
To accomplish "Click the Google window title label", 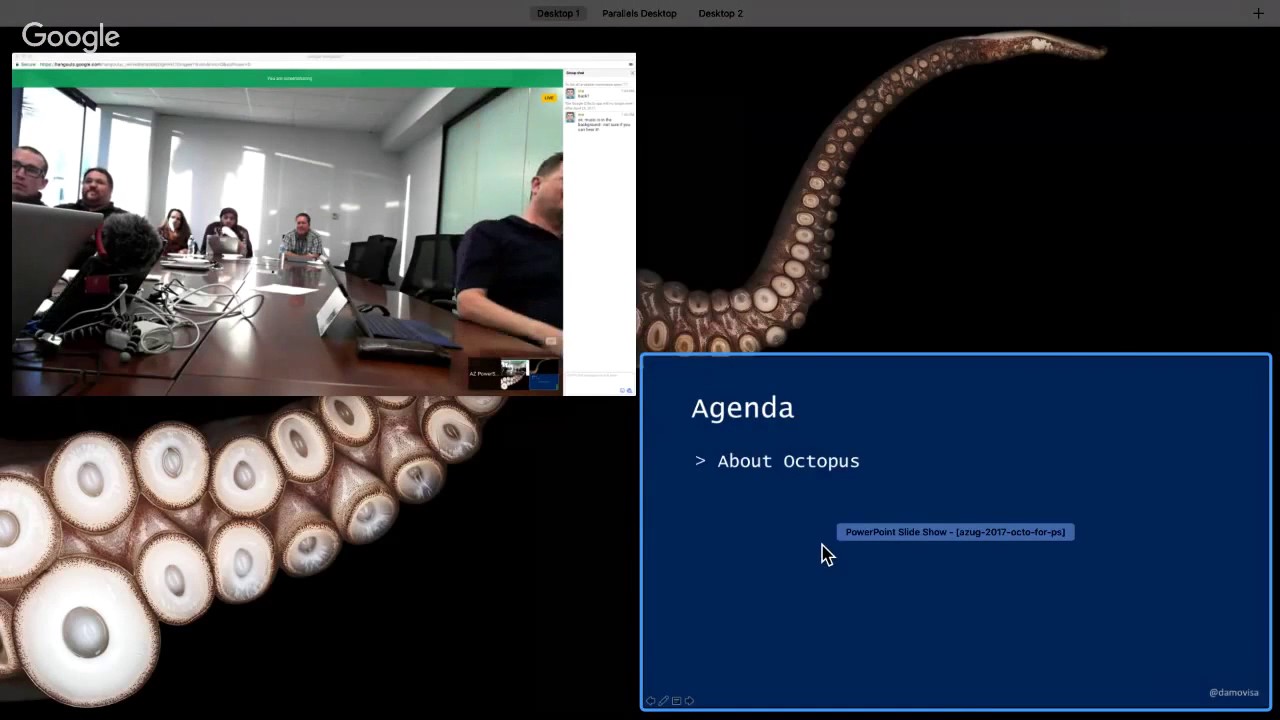I will tap(71, 37).
